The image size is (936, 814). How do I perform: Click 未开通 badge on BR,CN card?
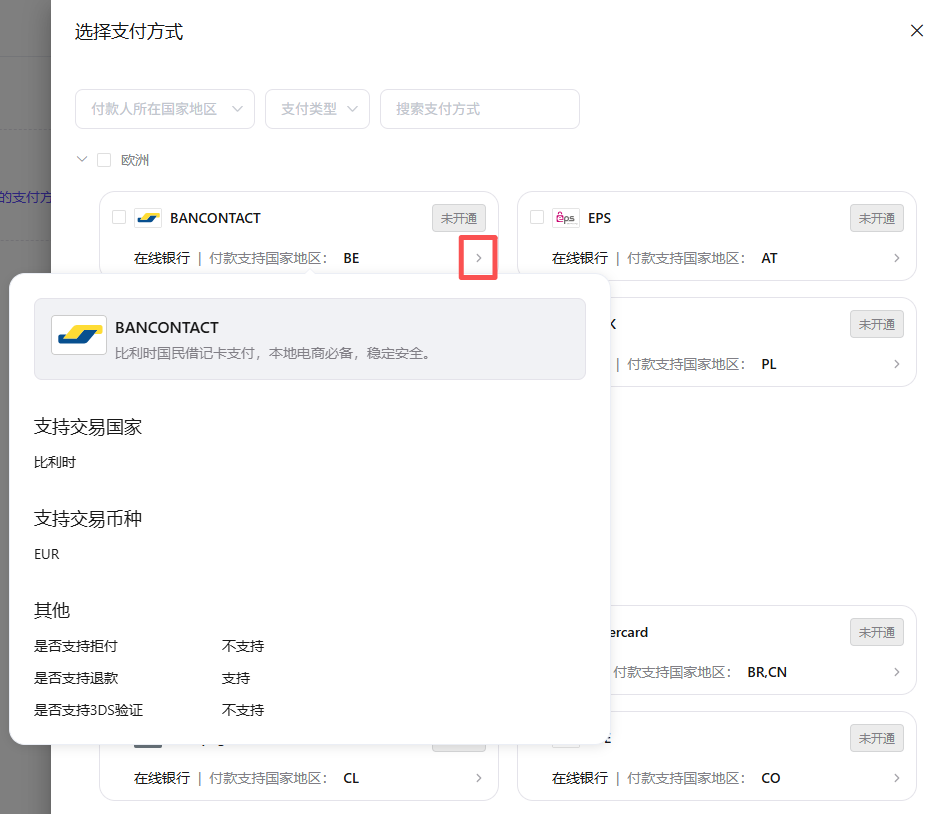pyautogui.click(x=876, y=633)
